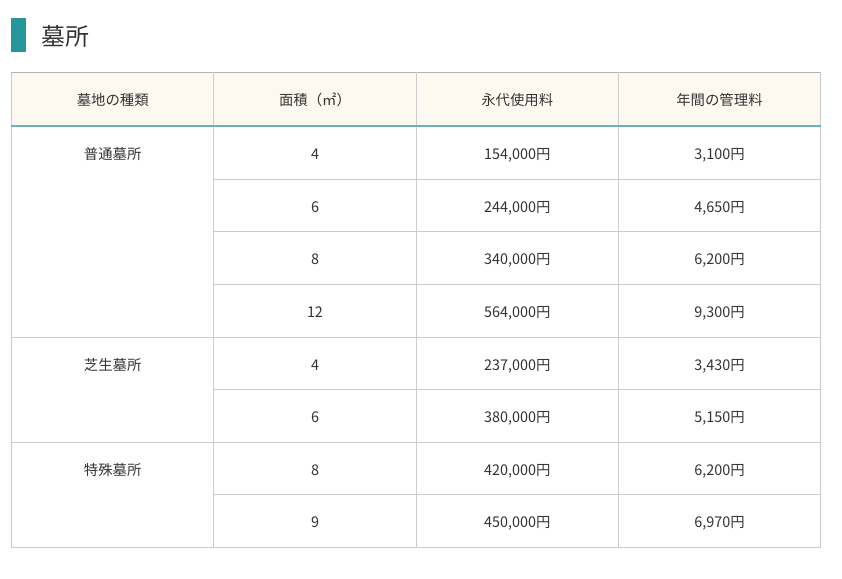Click the 420,000円 price cell
Viewport: 842px width, 579px height.
point(517,469)
